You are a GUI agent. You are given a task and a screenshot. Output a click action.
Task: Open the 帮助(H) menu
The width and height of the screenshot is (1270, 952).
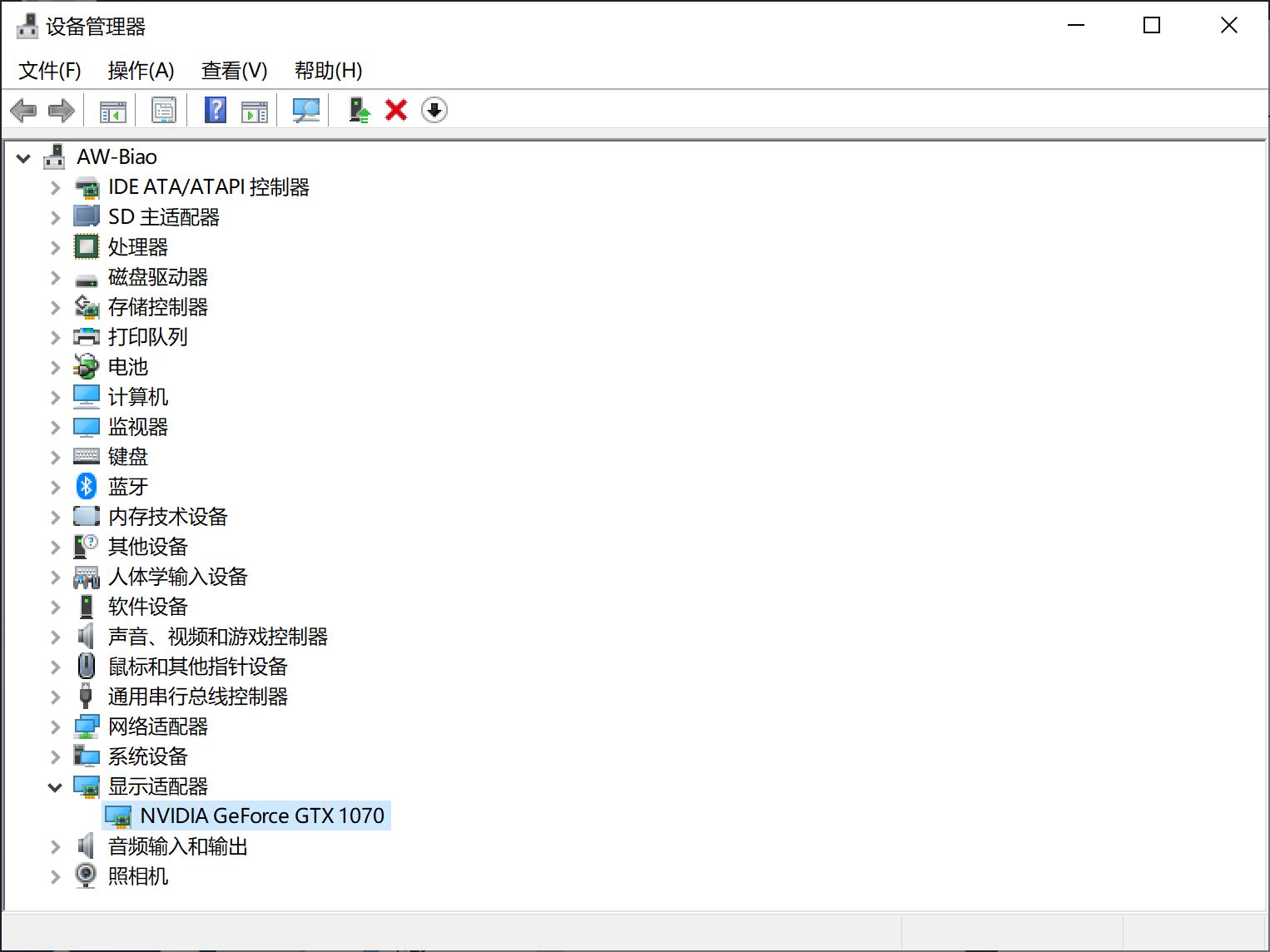tap(329, 71)
